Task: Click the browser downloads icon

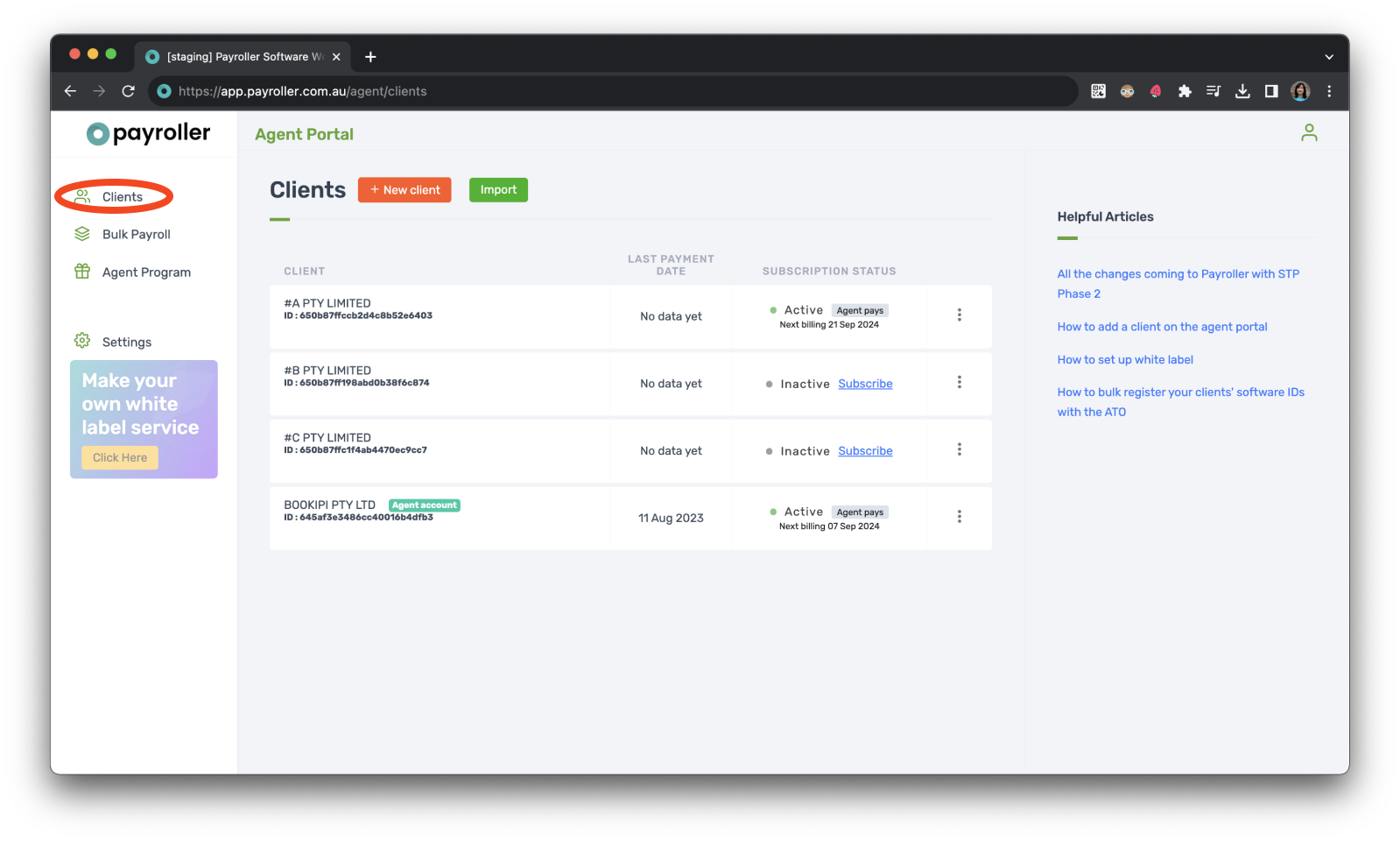Action: 1242,91
